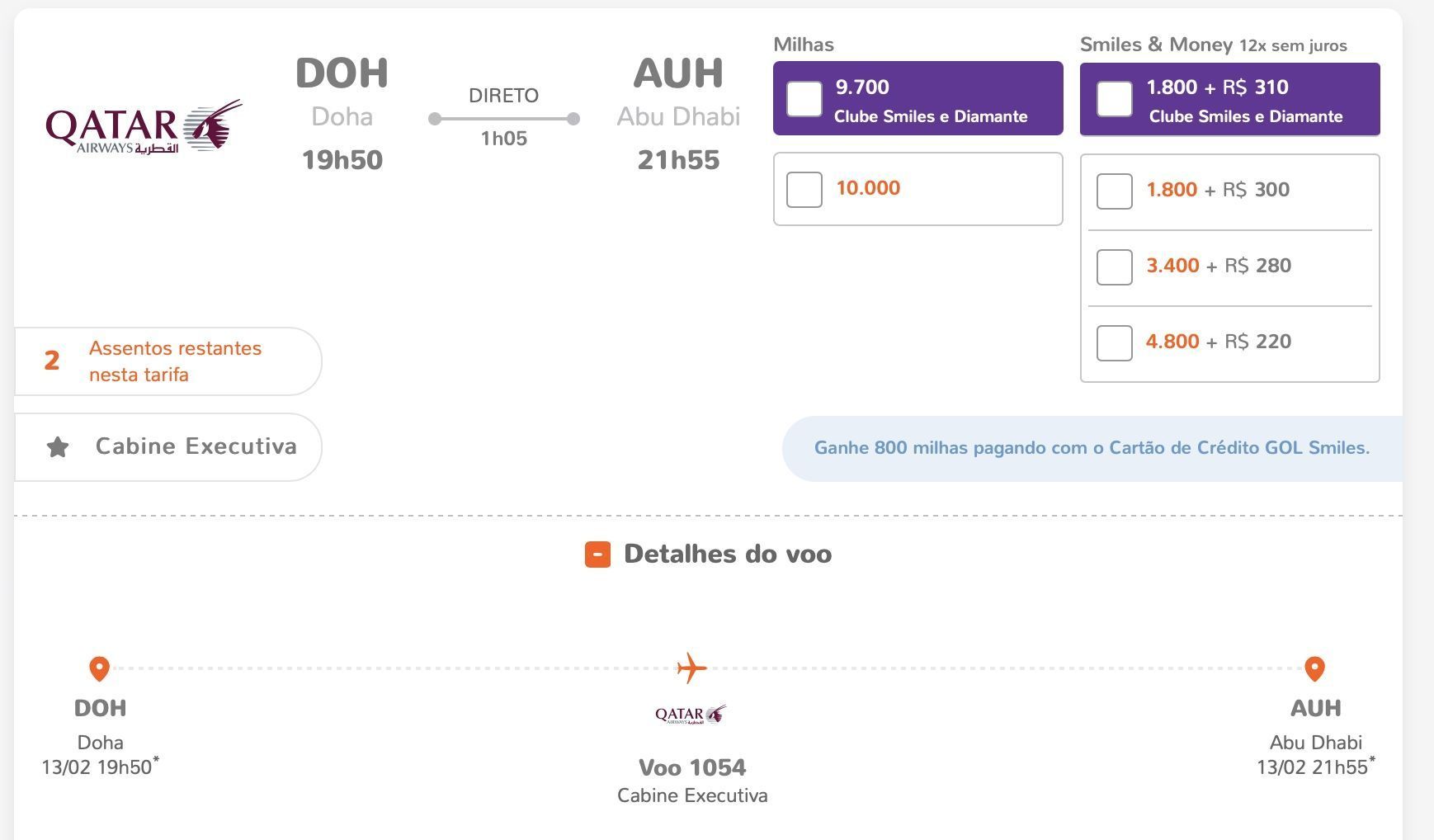Choose the 3.400 + R$ 280 option
Screen dimensions: 1434x840
(1115, 267)
